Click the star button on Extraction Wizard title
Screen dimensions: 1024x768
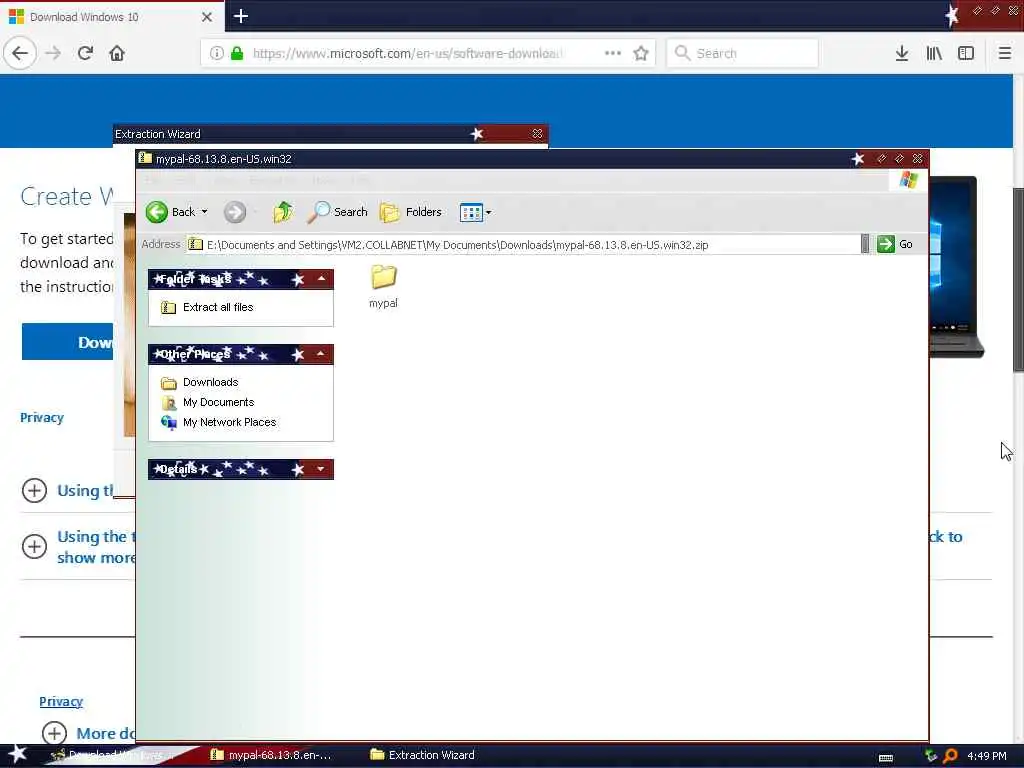pos(477,134)
